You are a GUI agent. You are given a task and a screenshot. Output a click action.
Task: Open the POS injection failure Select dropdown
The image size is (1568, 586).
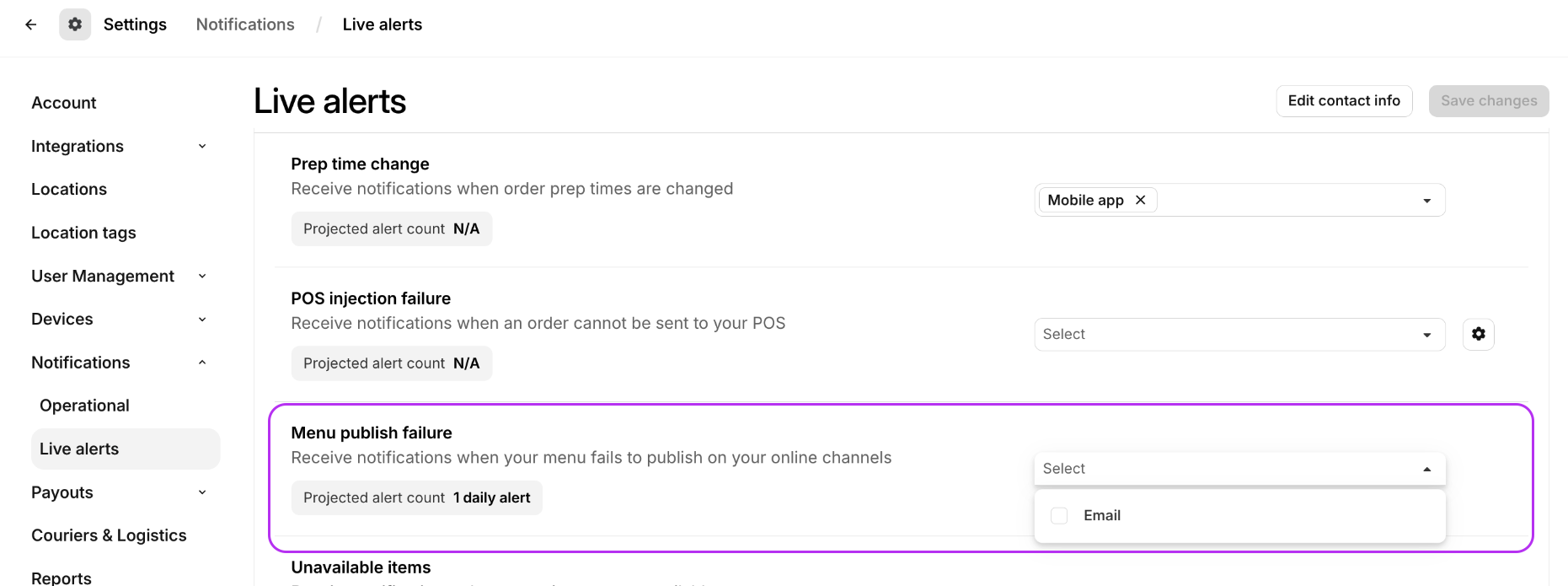1239,334
